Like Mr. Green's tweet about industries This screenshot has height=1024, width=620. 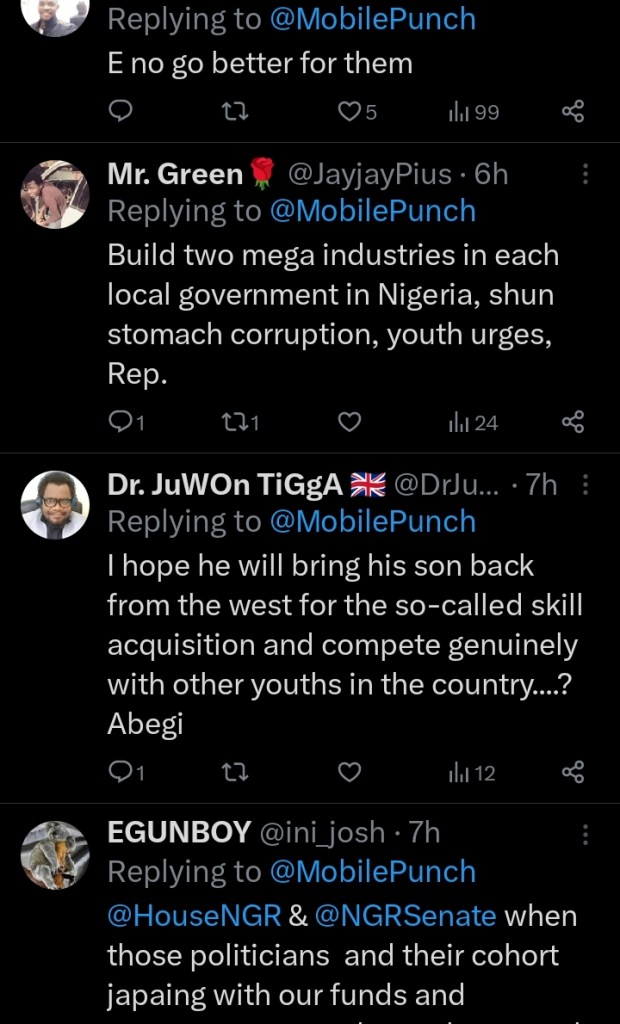pos(349,423)
